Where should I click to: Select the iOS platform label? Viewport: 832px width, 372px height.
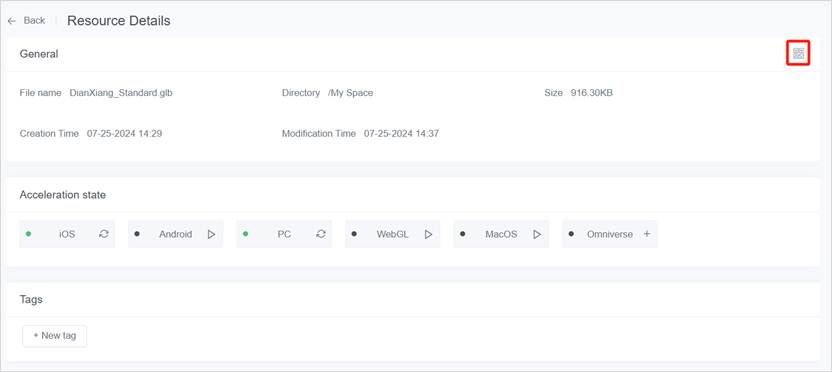(67, 234)
